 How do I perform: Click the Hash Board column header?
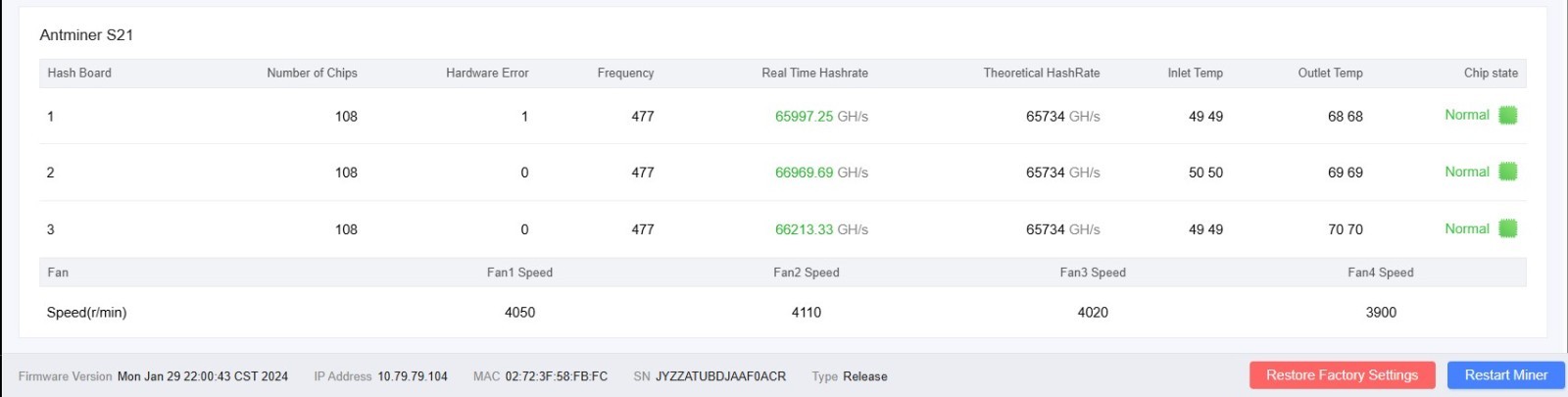coord(79,74)
